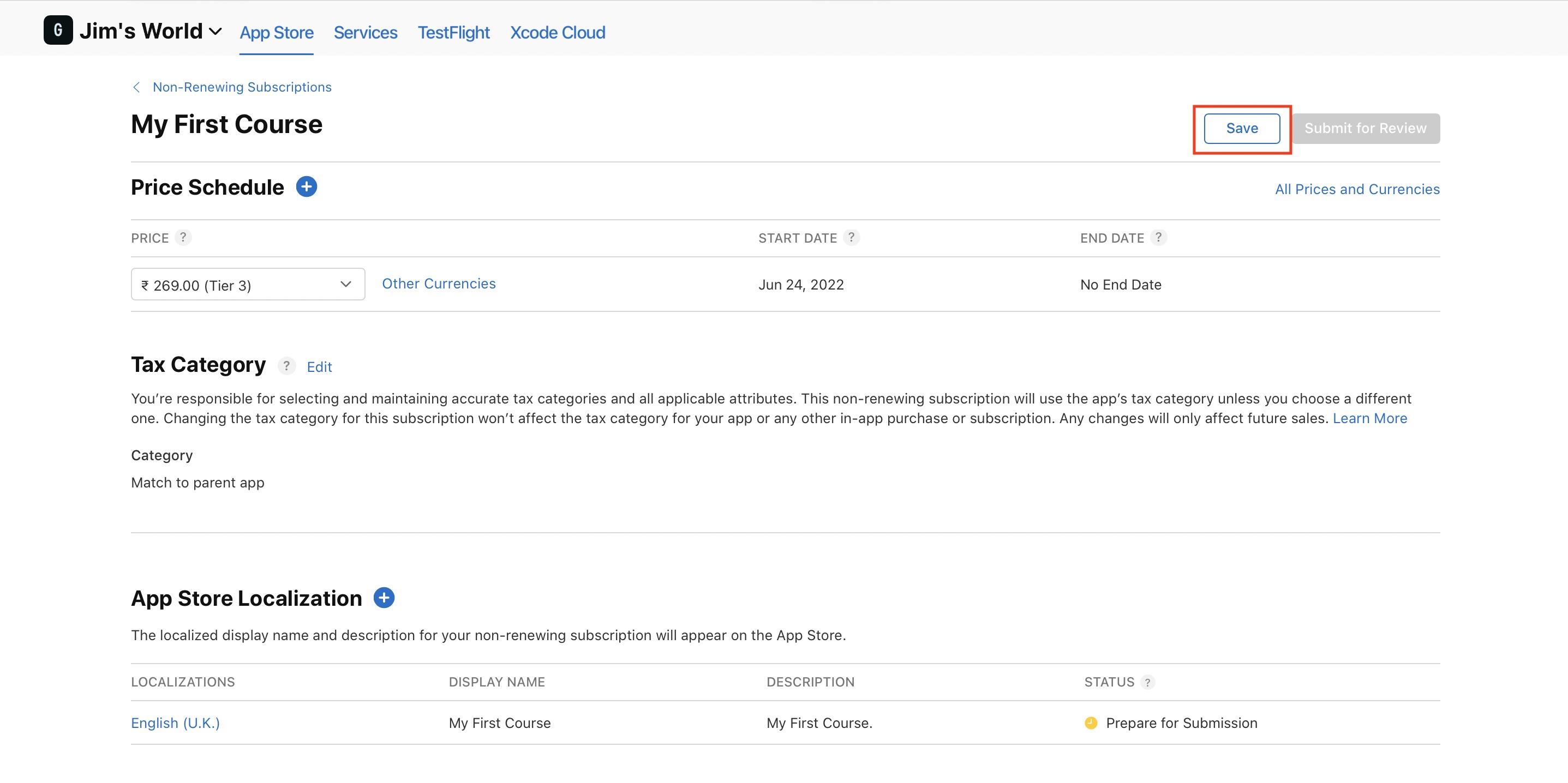Viewport: 1568px width, 783px height.
Task: Go to the Xcode Cloud tab
Action: [557, 32]
